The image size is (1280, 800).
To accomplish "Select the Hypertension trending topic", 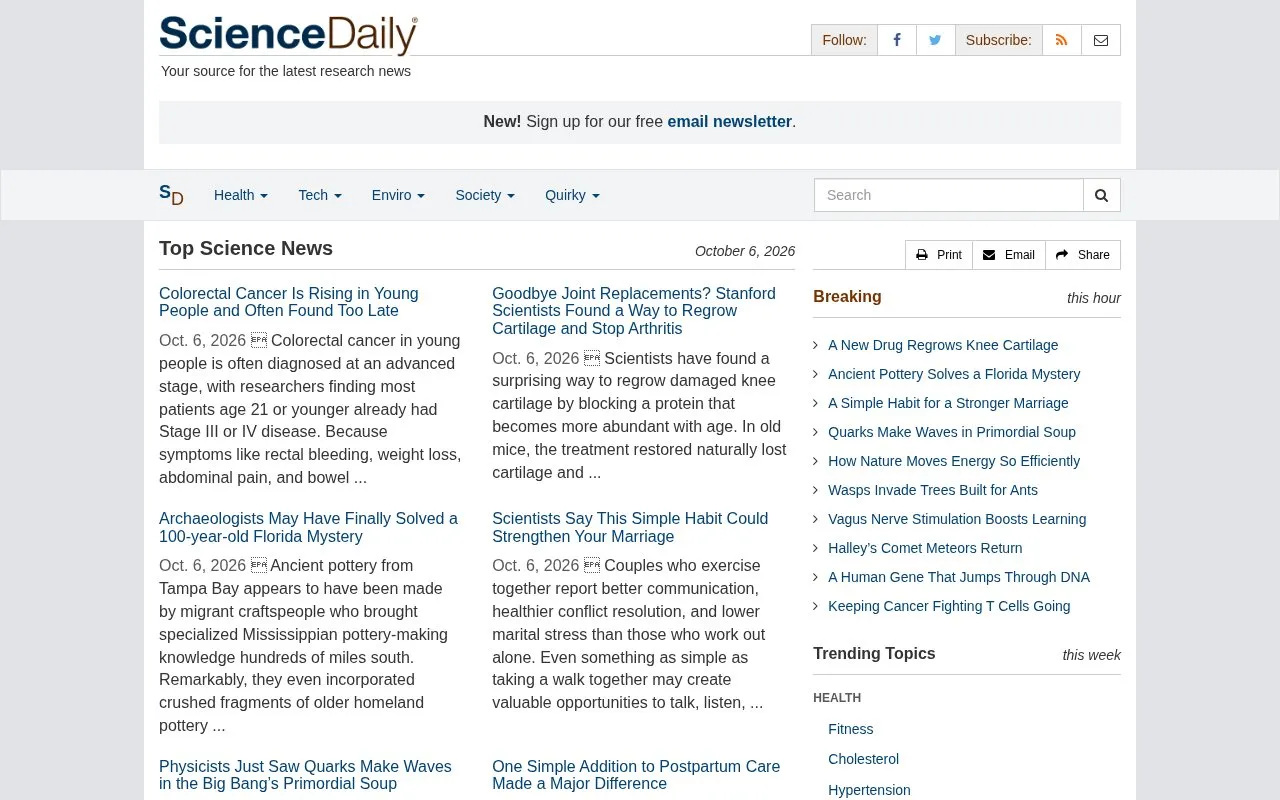I will coord(869,790).
